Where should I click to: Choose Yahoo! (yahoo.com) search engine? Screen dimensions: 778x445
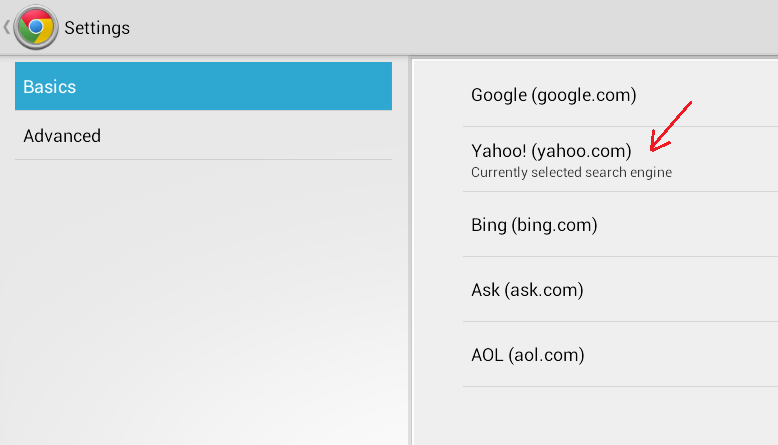(620, 159)
